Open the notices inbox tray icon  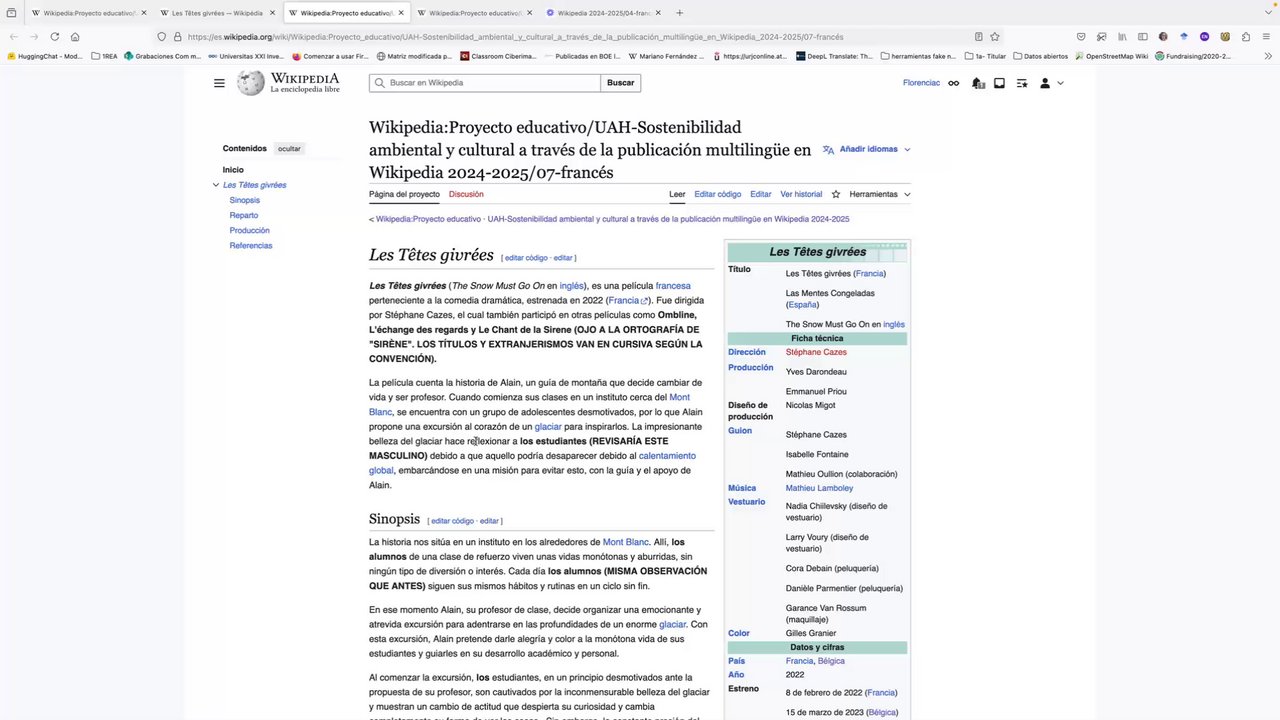[999, 83]
